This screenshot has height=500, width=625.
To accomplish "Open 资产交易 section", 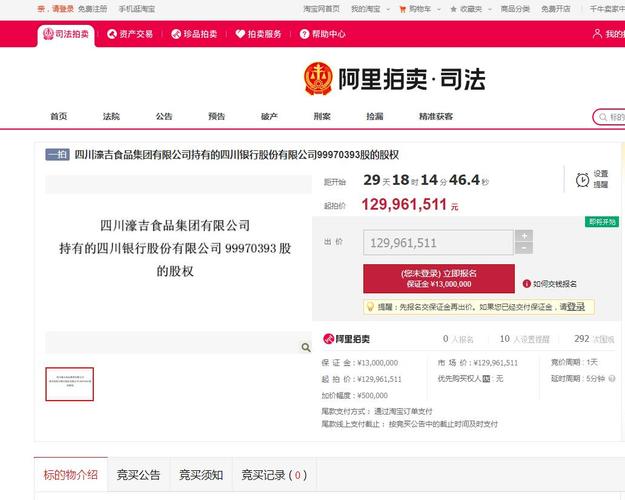I will [130, 34].
